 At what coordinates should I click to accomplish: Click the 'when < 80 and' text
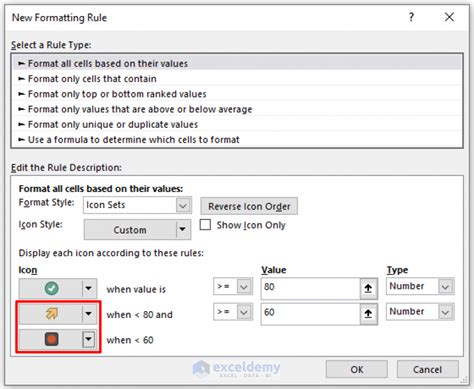(x=140, y=315)
